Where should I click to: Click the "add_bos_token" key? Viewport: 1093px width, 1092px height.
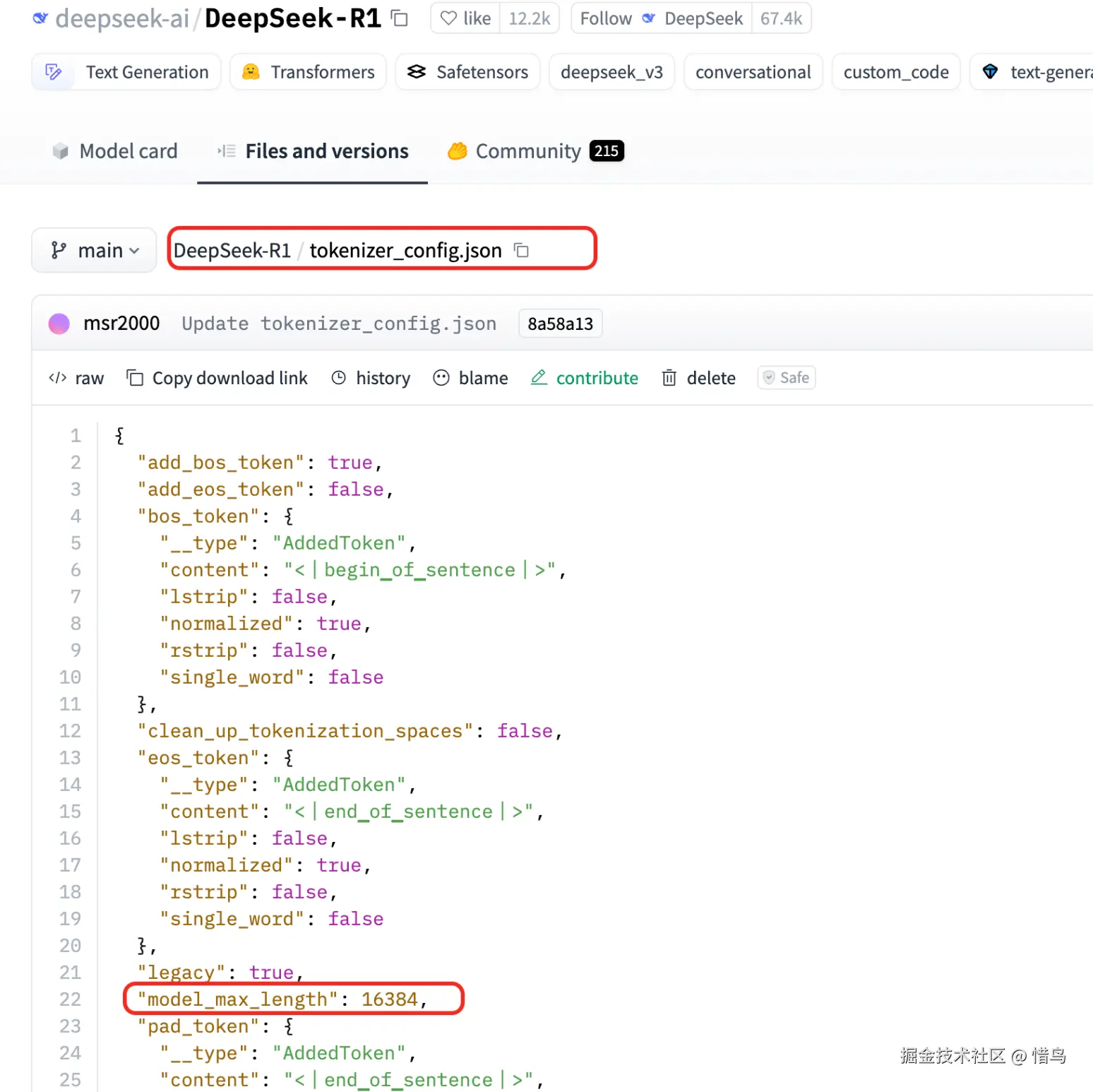[x=221, y=462]
